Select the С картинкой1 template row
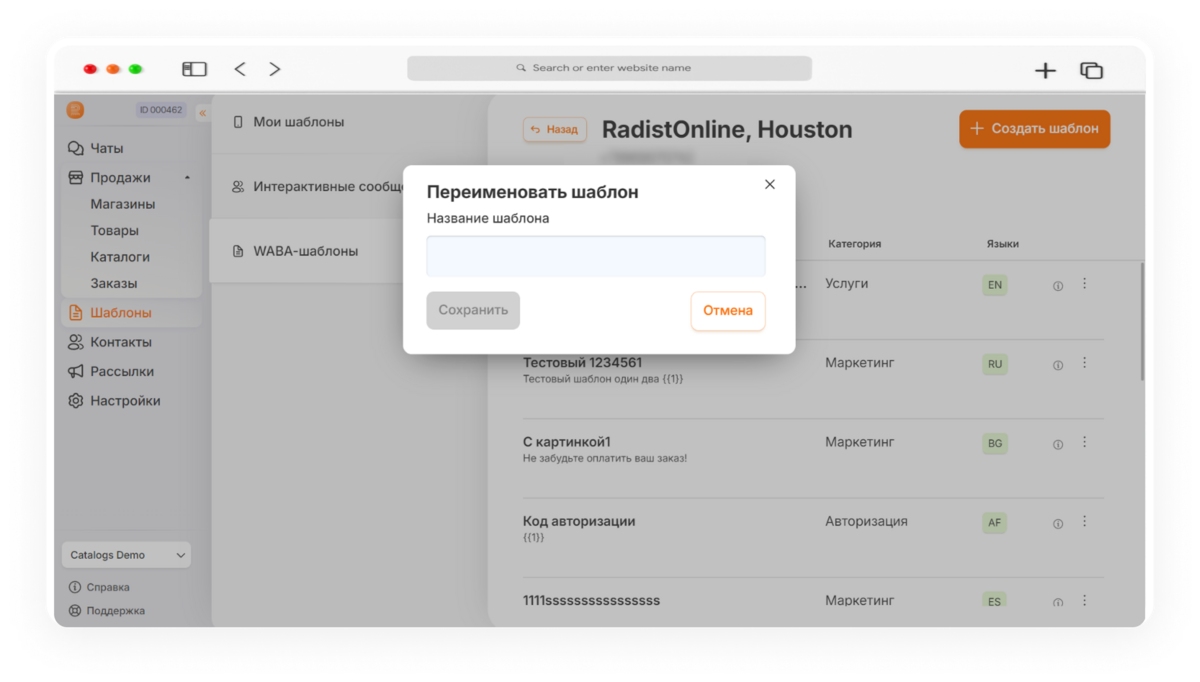Image resolution: width=1200 pixels, height=682 pixels. (x=813, y=458)
